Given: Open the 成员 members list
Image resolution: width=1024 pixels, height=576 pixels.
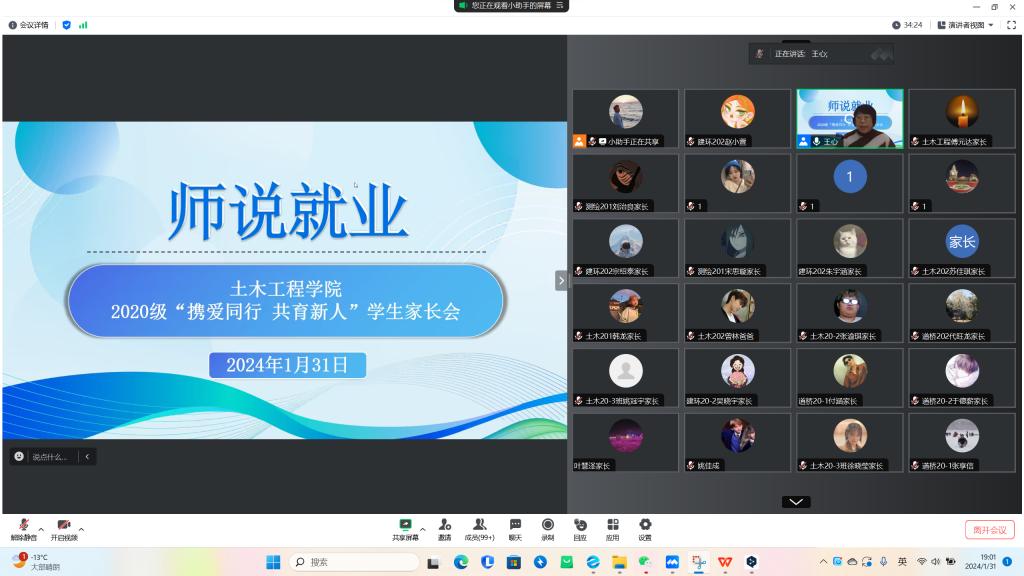Looking at the screenshot, I should [479, 528].
